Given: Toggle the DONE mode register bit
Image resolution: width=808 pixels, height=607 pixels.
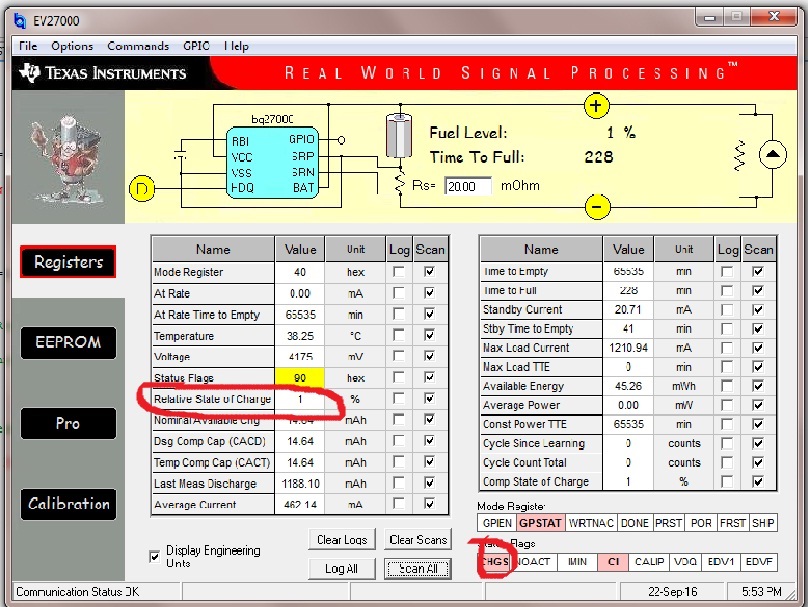Looking at the screenshot, I should coord(635,523).
